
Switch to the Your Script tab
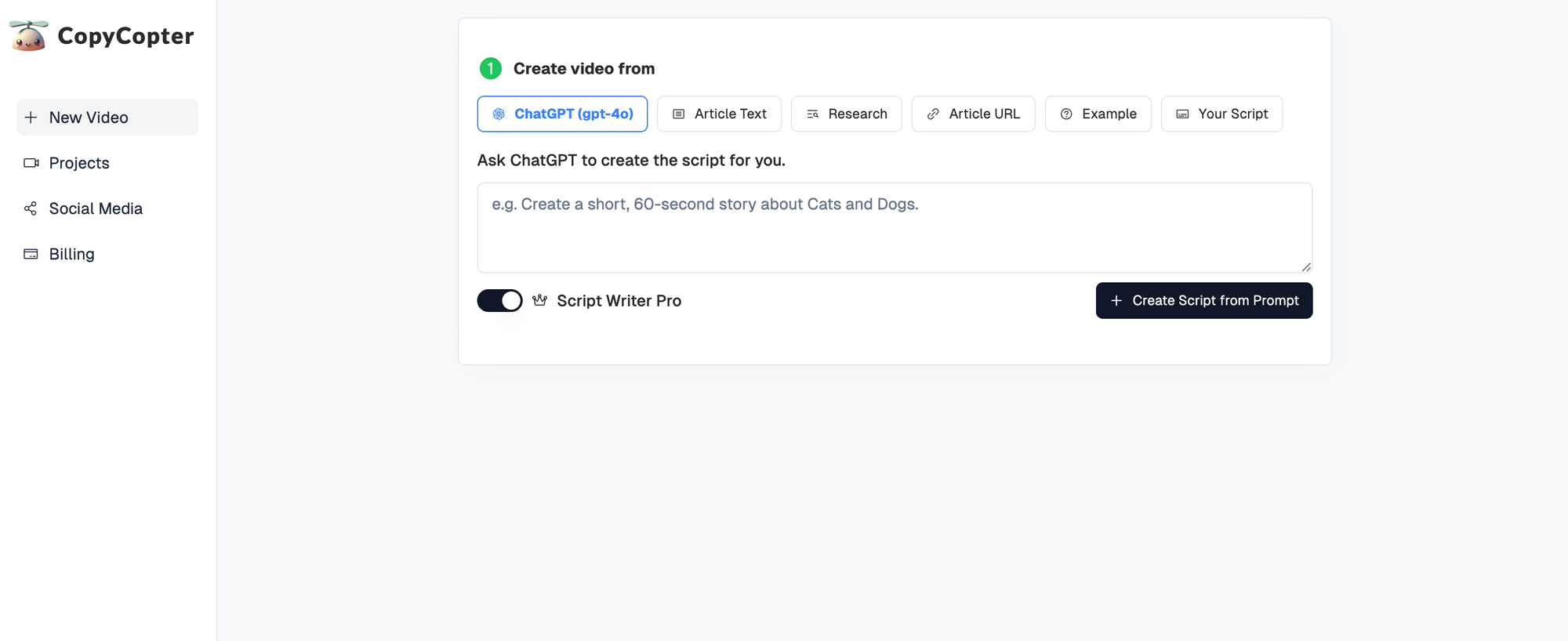1221,114
